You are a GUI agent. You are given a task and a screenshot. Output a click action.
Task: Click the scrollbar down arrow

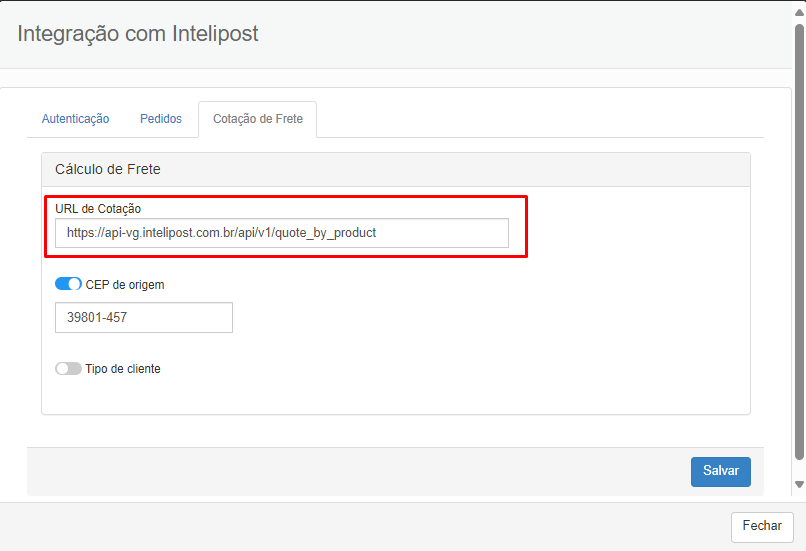coord(799,484)
